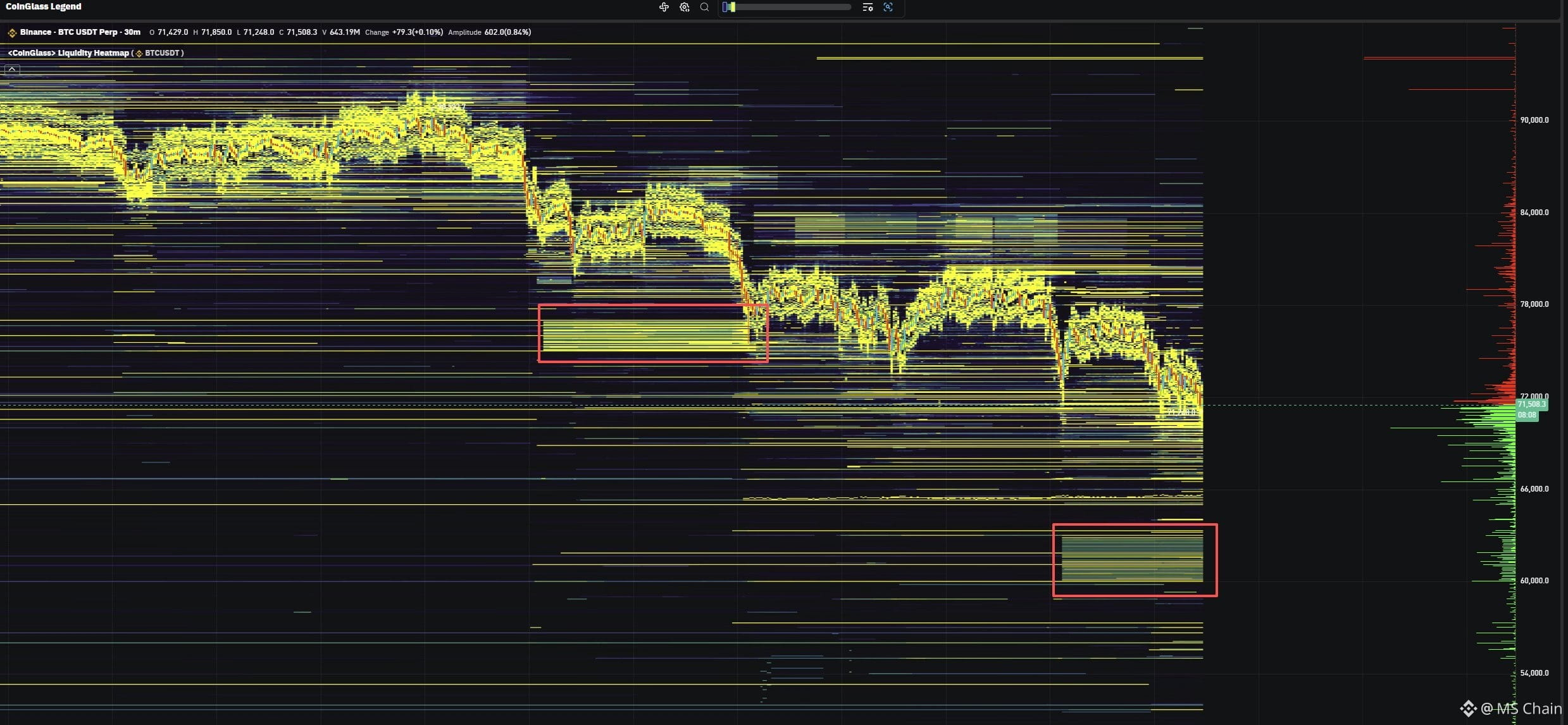Click the high value 71,850.0
This screenshot has height=725, width=1568.
click(216, 32)
